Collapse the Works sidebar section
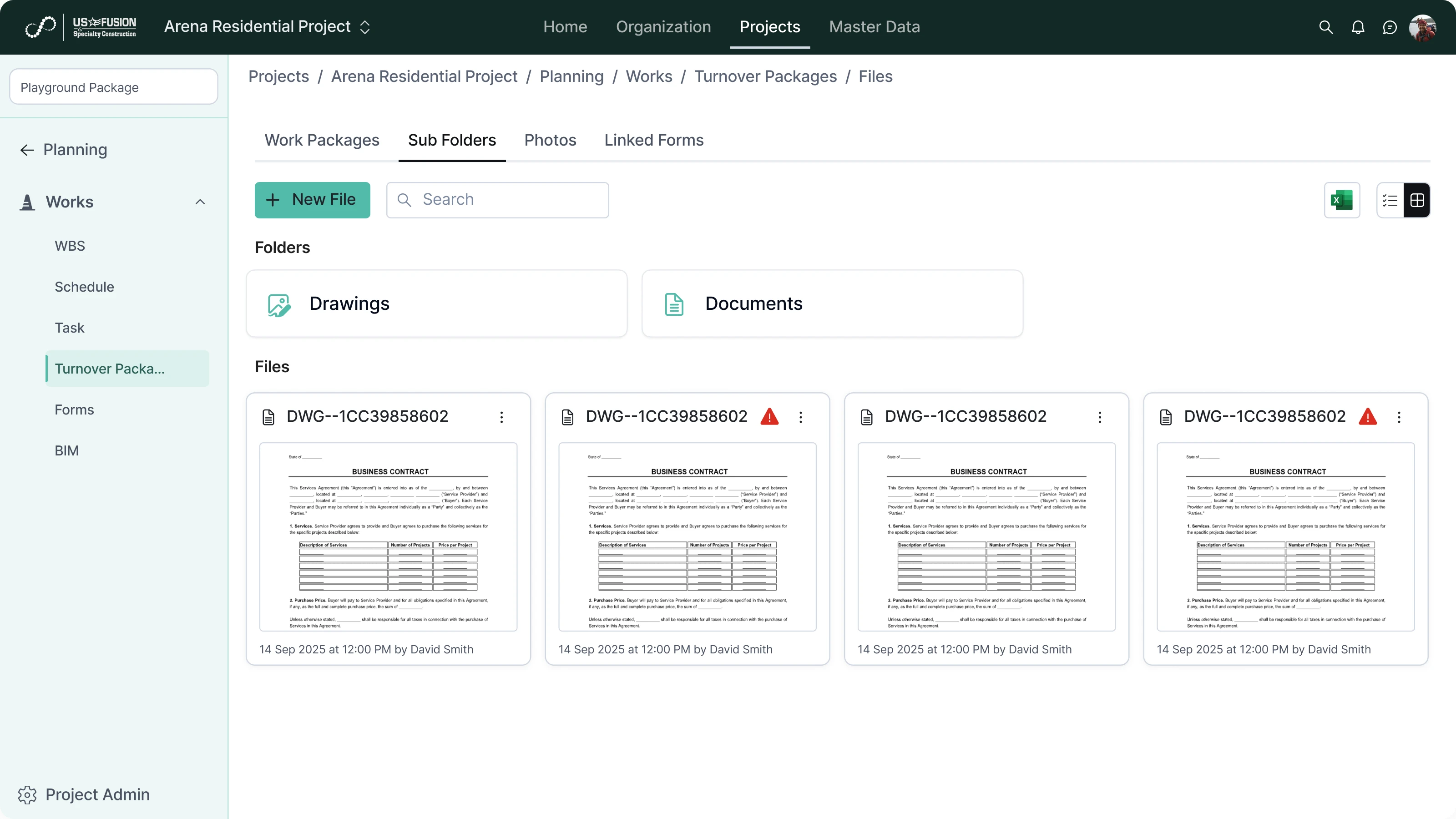The image size is (1456, 819). point(200,202)
